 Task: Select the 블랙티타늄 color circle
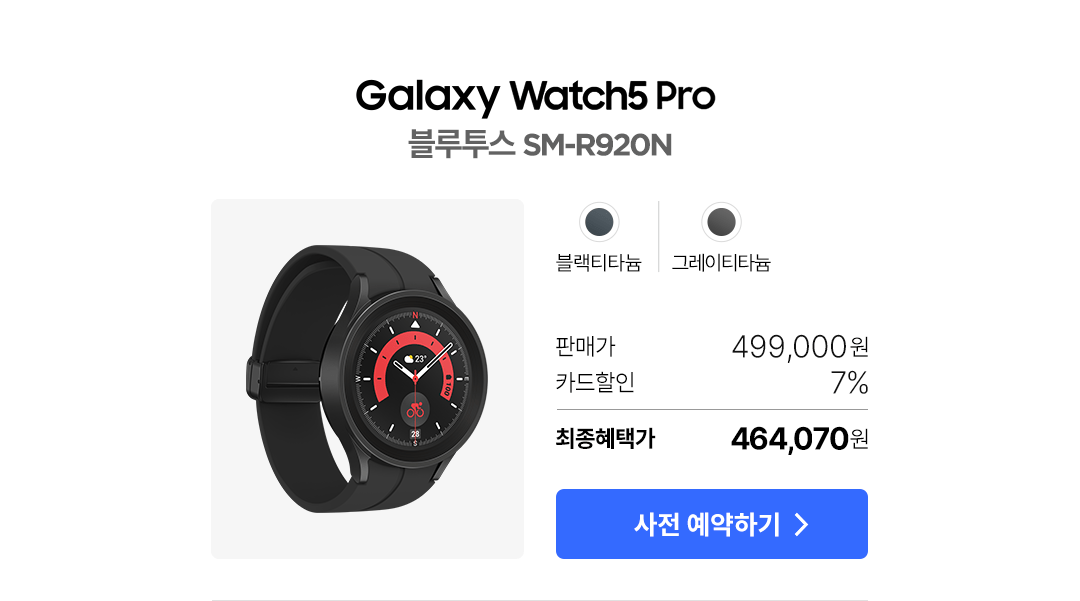tap(599, 222)
